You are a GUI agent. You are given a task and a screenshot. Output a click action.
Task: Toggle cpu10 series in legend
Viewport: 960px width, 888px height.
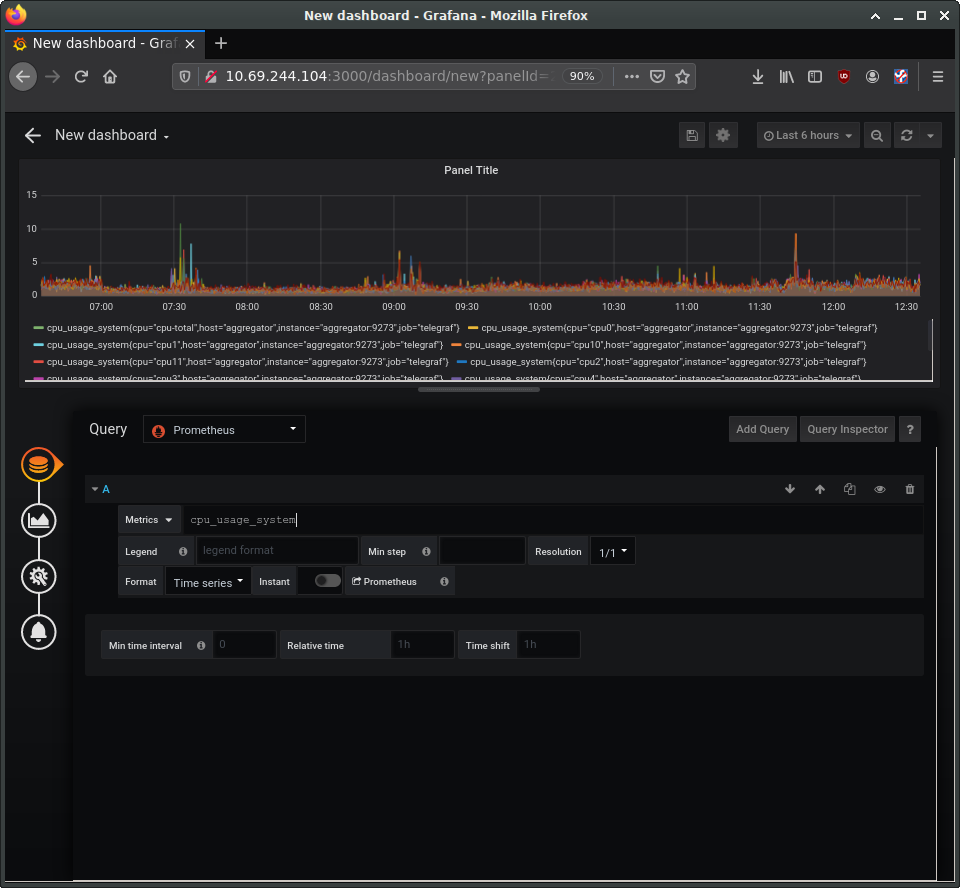[665, 345]
